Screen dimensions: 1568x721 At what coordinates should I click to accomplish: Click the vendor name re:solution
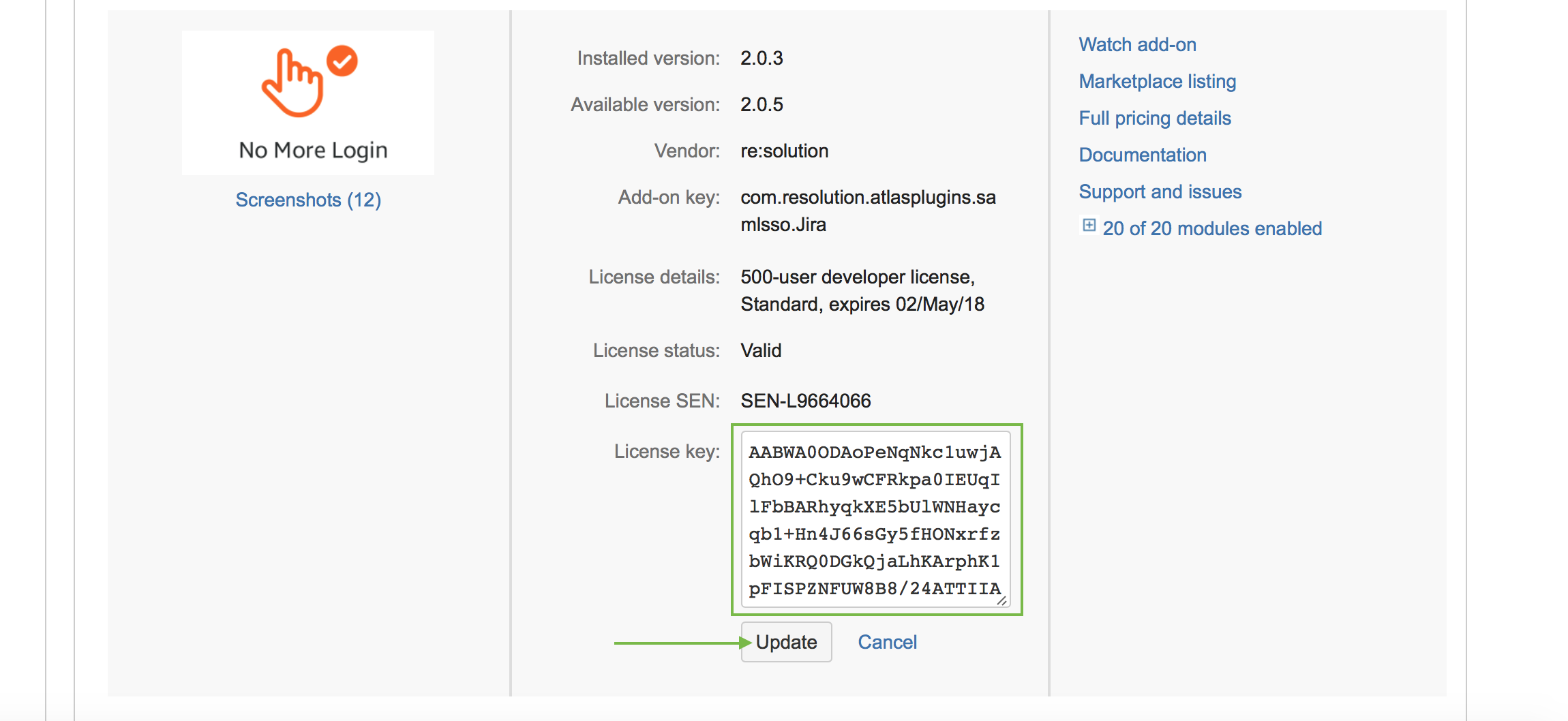(x=785, y=151)
